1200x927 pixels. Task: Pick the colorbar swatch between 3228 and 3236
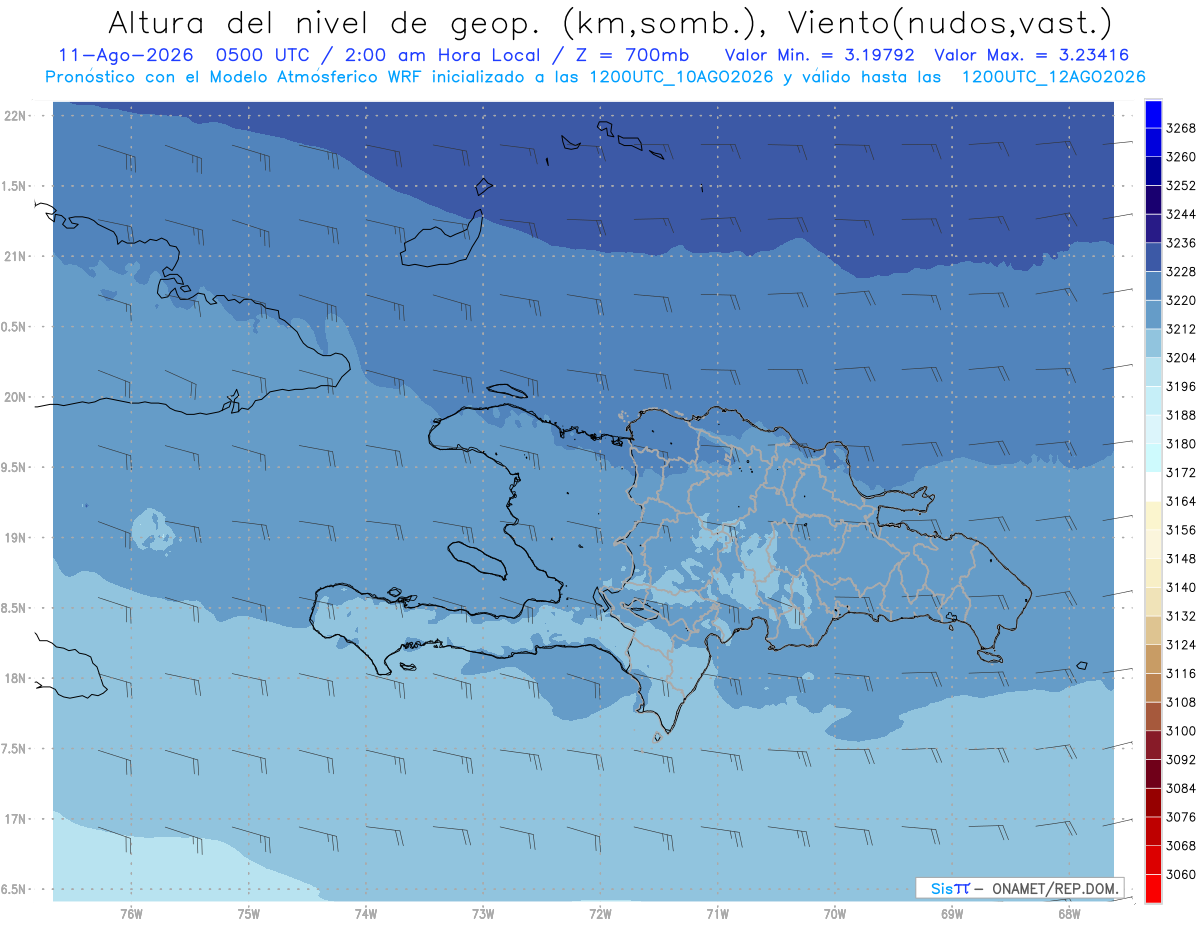pyautogui.click(x=1153, y=258)
